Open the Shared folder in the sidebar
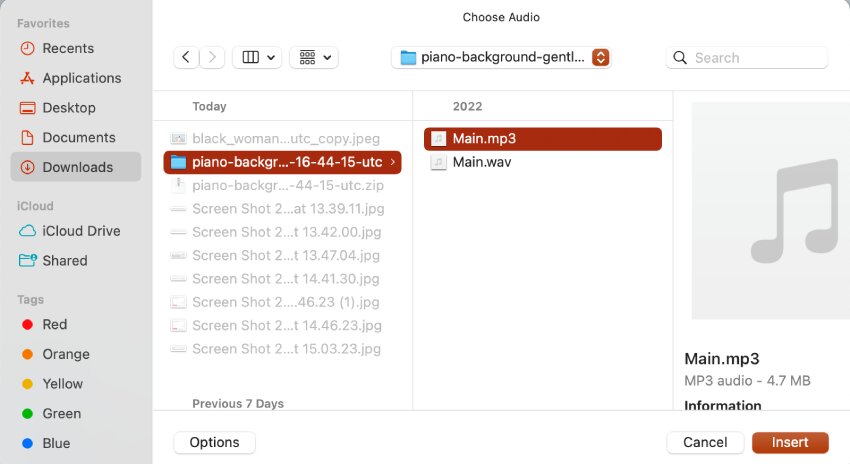Image resolution: width=850 pixels, height=464 pixels. 64,260
